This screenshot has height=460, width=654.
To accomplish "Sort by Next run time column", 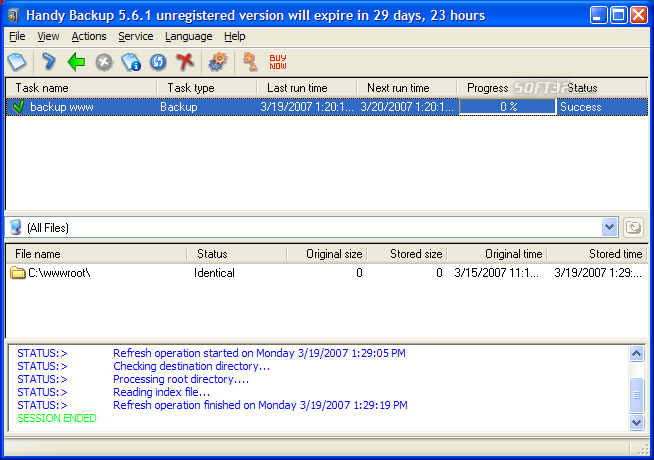I will coord(407,88).
